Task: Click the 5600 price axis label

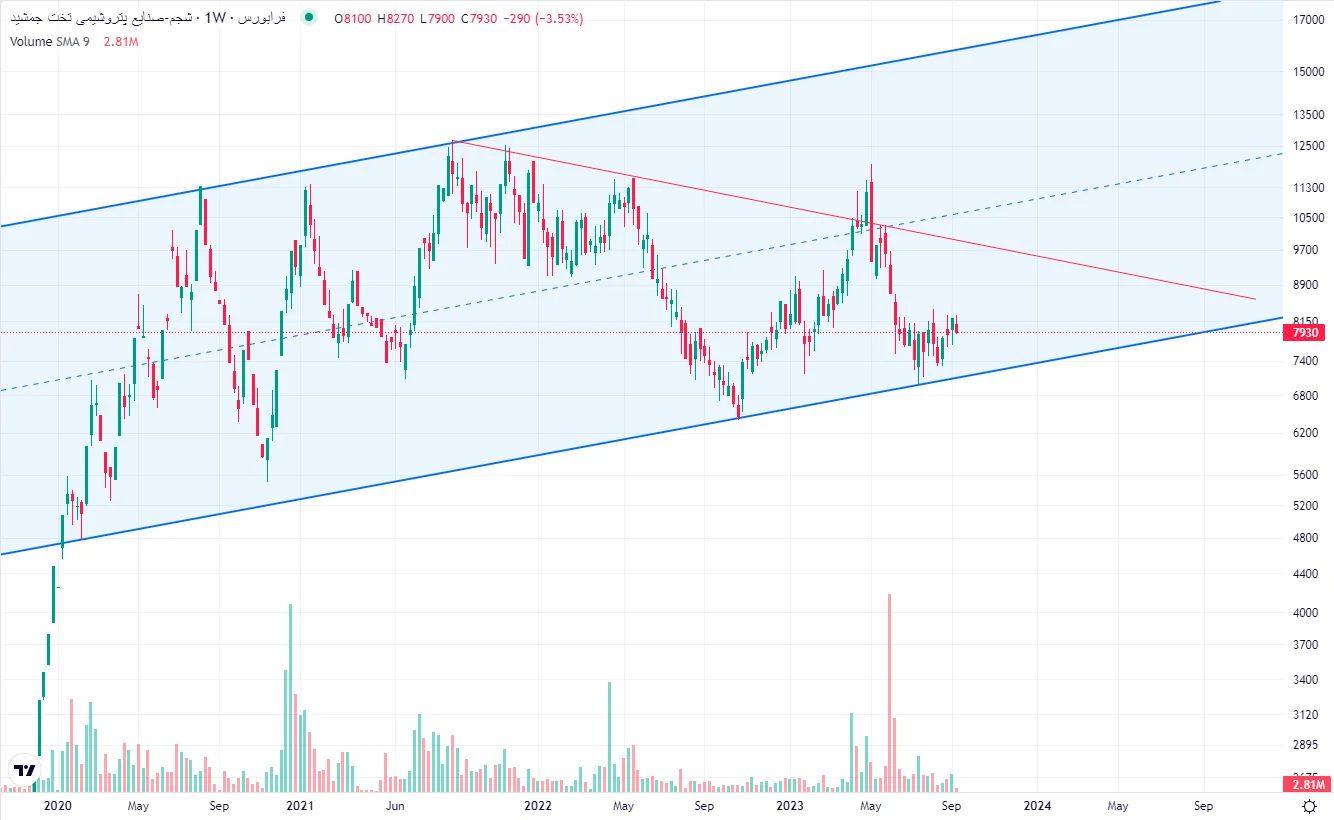Action: tap(1308, 475)
